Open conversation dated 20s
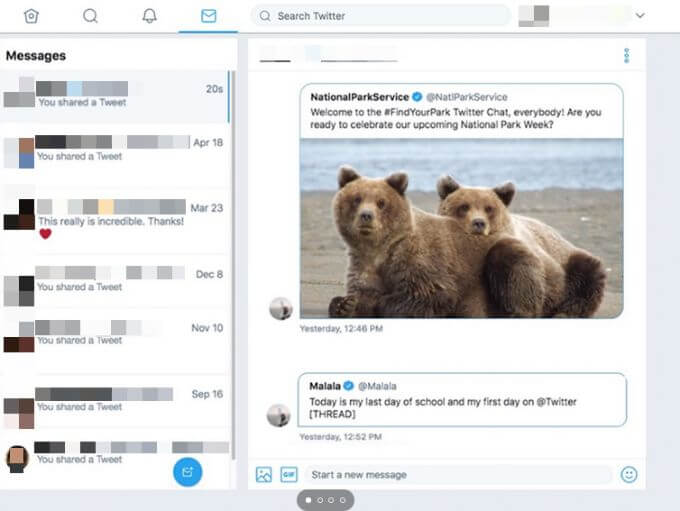This screenshot has height=511, width=680. (114, 96)
